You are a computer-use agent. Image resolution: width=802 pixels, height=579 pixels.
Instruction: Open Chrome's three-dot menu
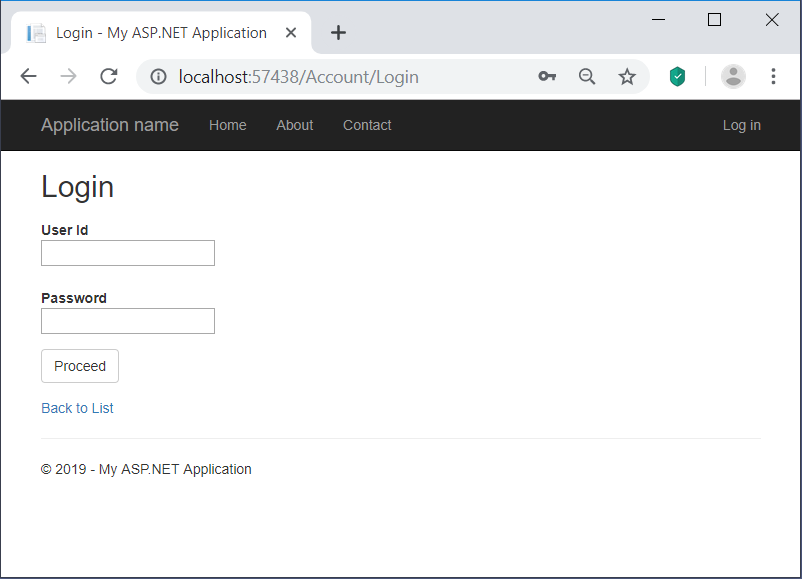pos(773,76)
